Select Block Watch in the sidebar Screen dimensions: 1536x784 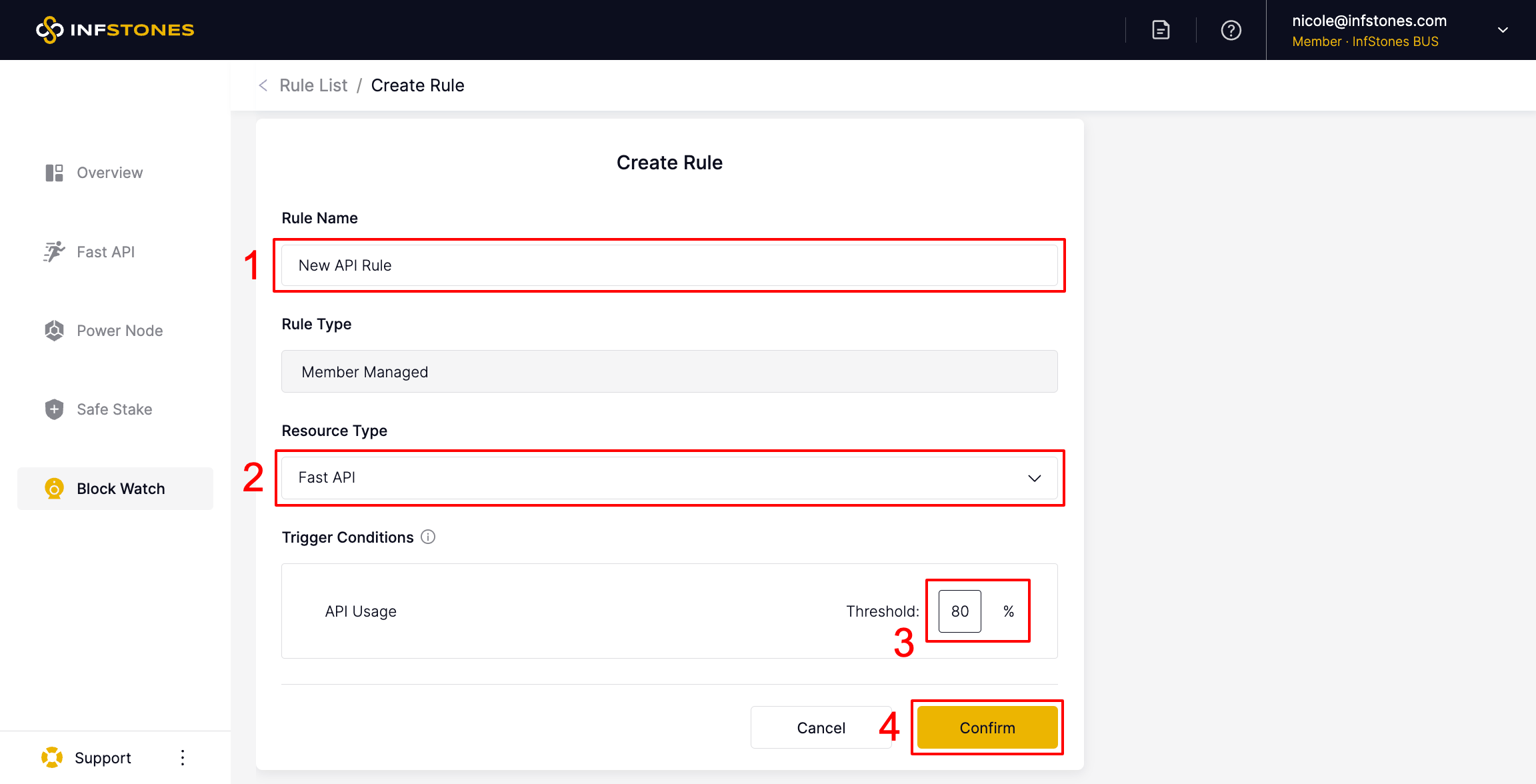[x=121, y=489]
